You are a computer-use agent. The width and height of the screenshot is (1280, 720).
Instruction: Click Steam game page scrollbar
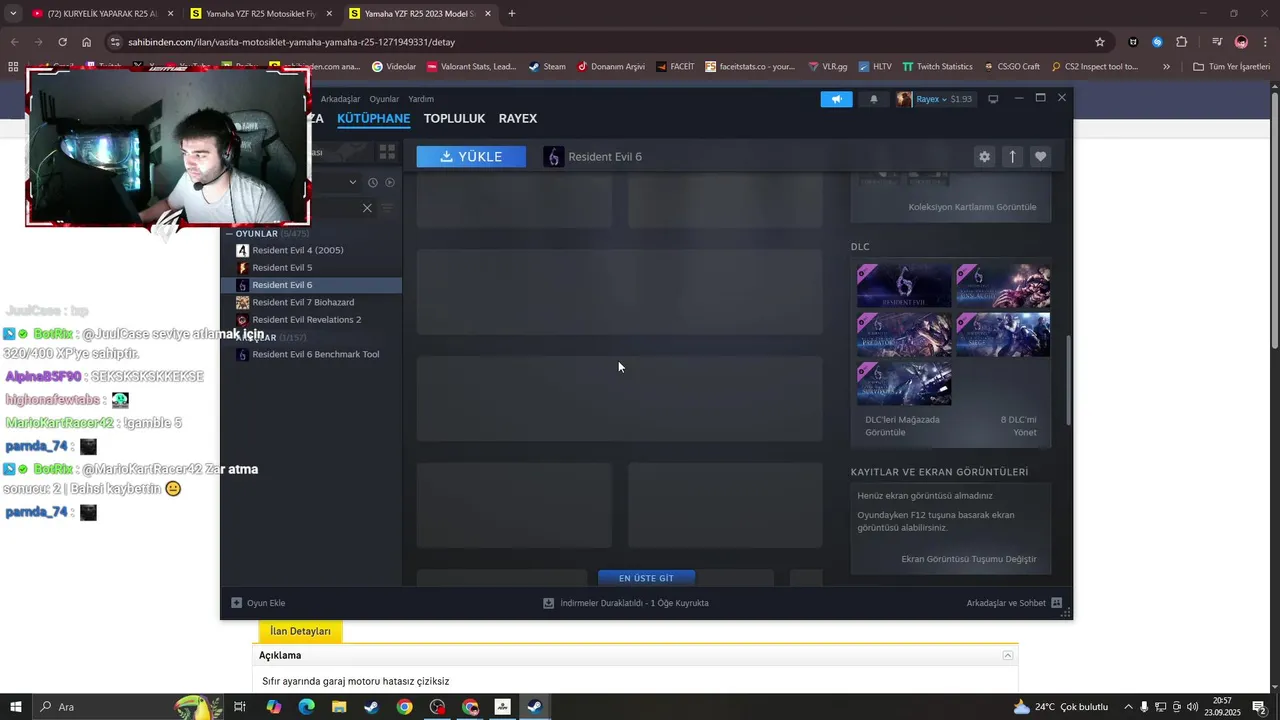pyautogui.click(x=1068, y=380)
